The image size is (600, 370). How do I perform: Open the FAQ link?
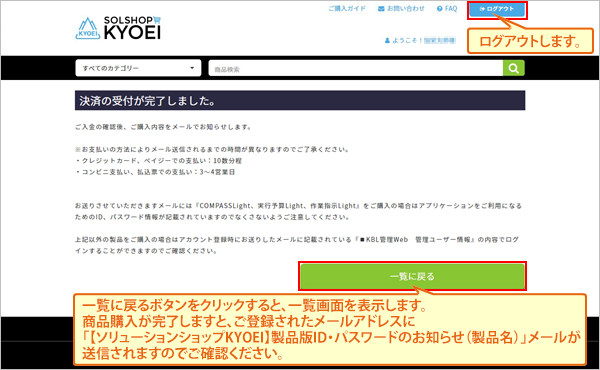[x=451, y=8]
